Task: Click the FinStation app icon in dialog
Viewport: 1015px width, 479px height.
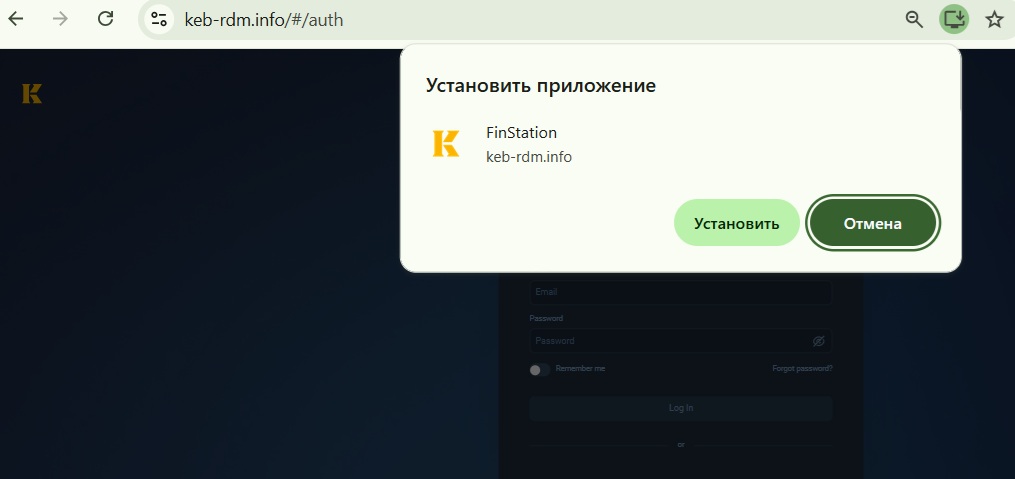Action: (445, 143)
